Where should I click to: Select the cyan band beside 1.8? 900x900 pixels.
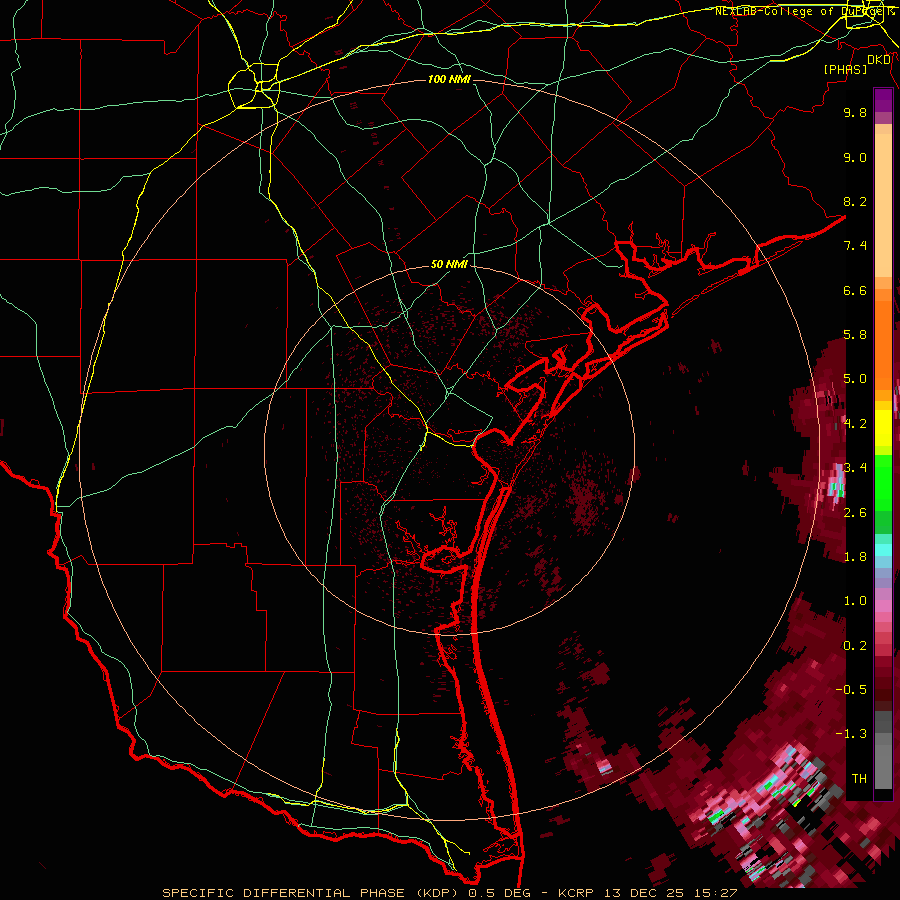883,550
